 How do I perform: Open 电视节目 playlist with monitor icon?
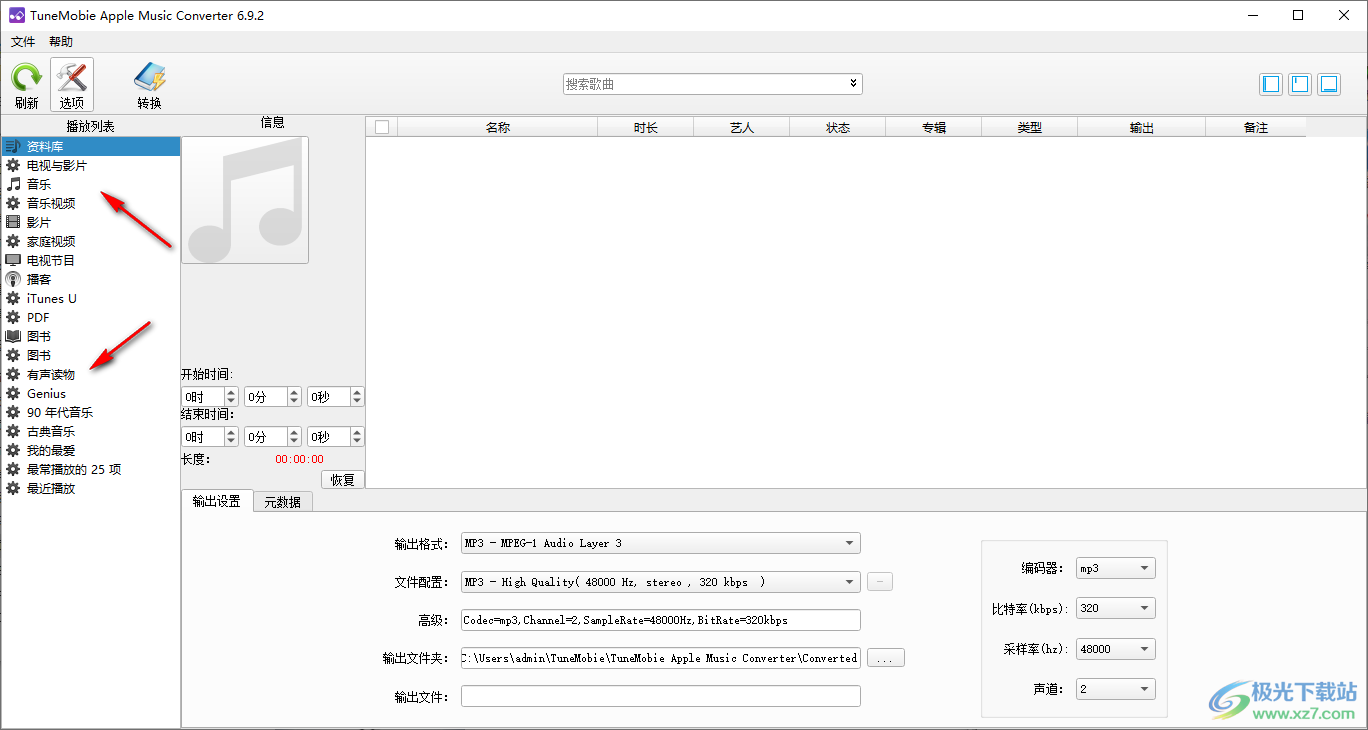[x=91, y=260]
